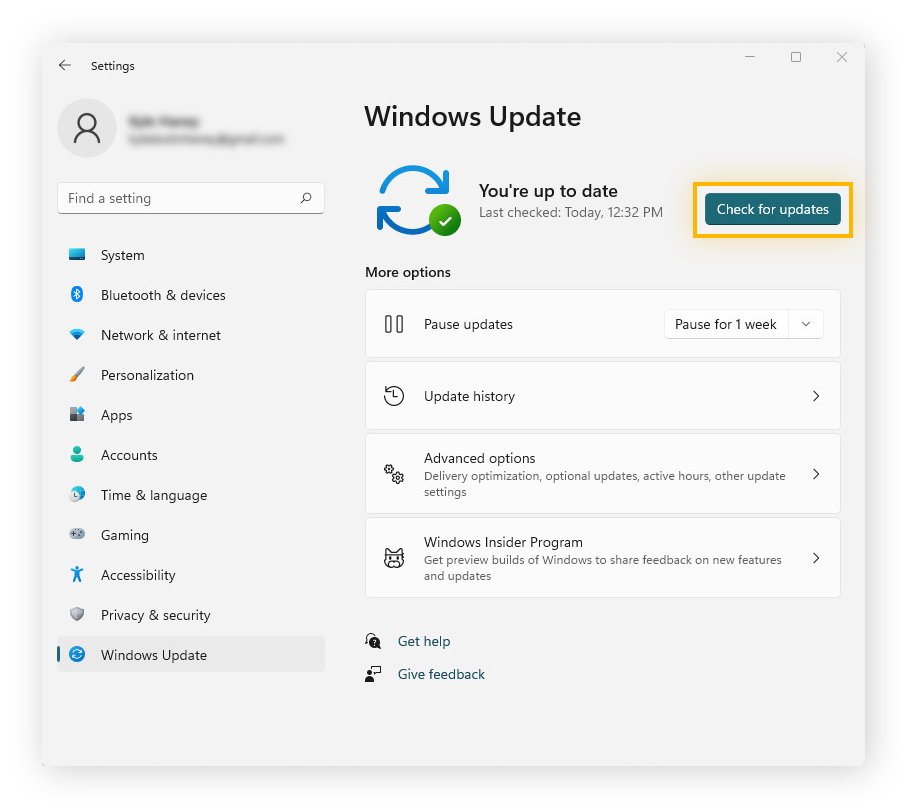Click the back arrow in Settings

pos(65,65)
